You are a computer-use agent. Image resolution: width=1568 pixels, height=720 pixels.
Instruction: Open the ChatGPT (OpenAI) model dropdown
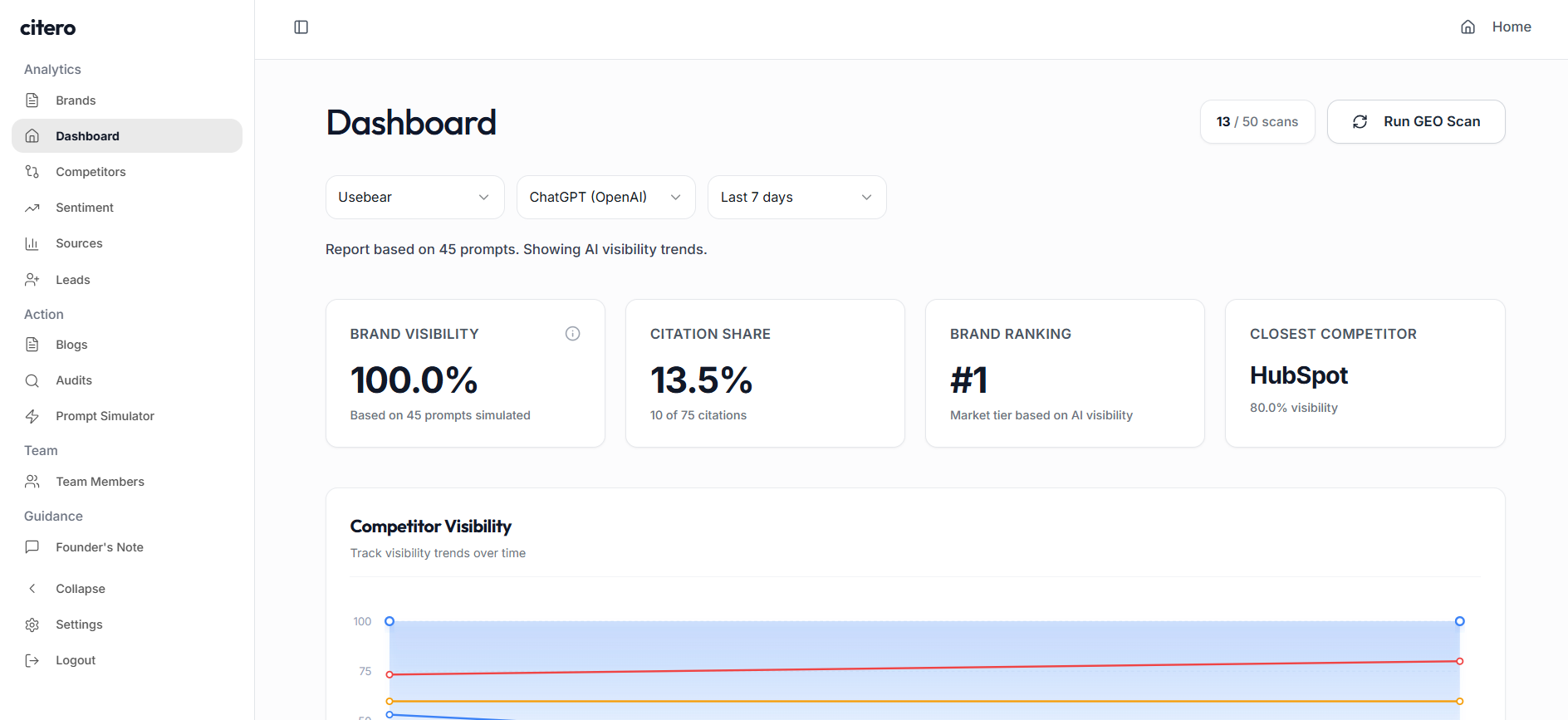[605, 197]
